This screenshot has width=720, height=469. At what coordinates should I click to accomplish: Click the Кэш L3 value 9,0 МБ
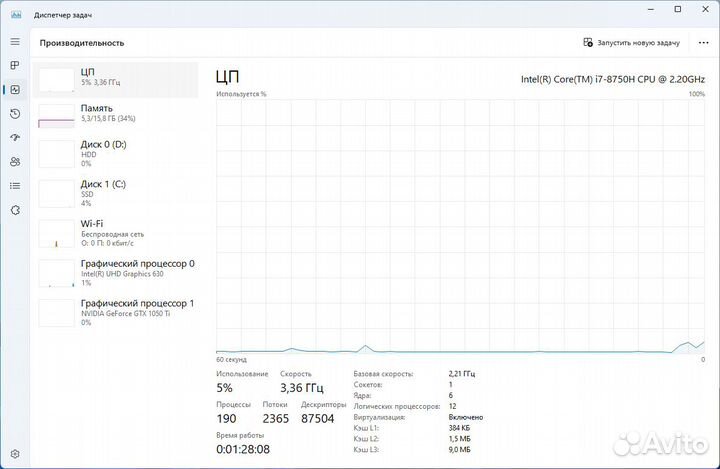(x=459, y=450)
